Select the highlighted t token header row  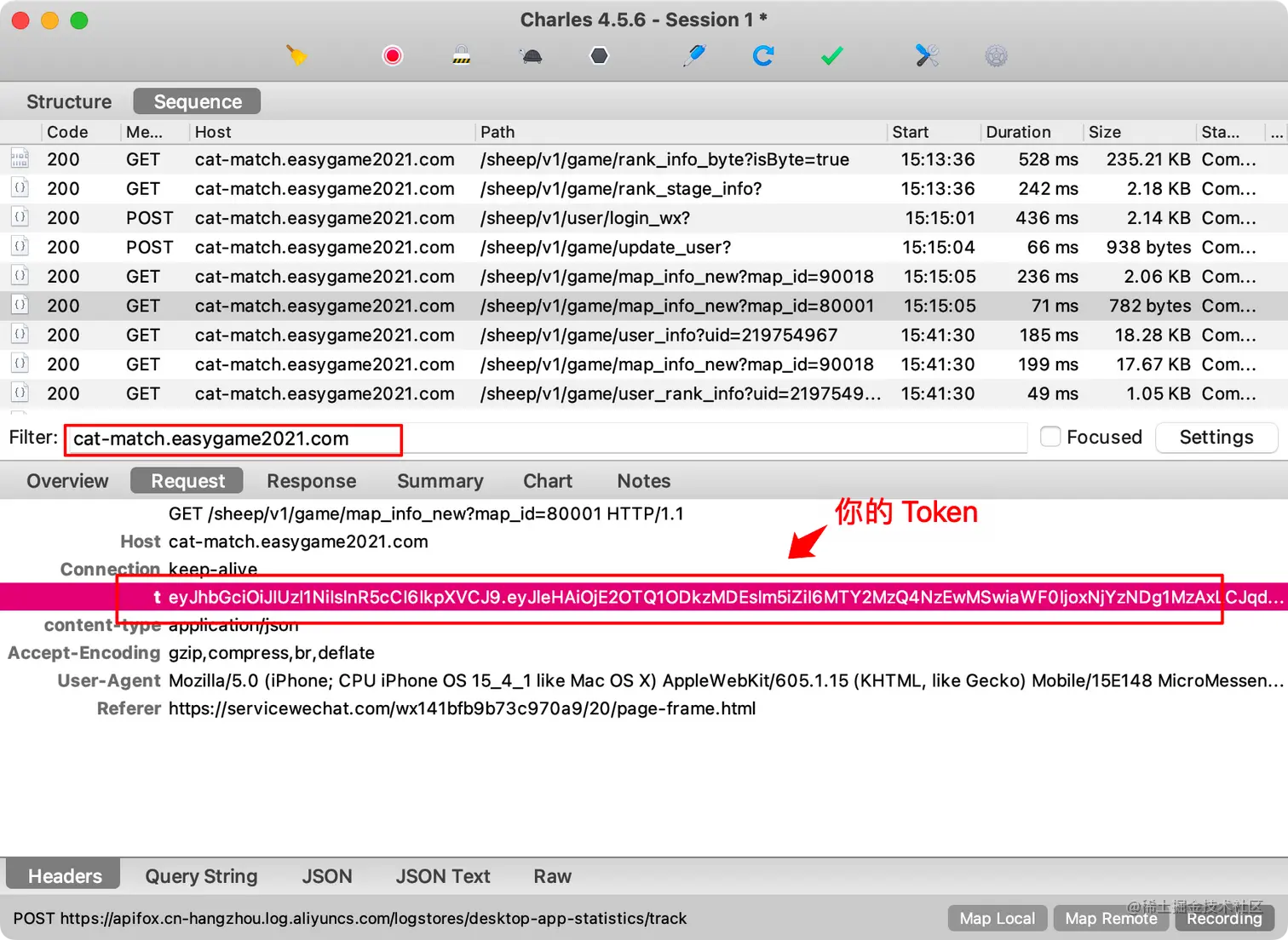644,597
